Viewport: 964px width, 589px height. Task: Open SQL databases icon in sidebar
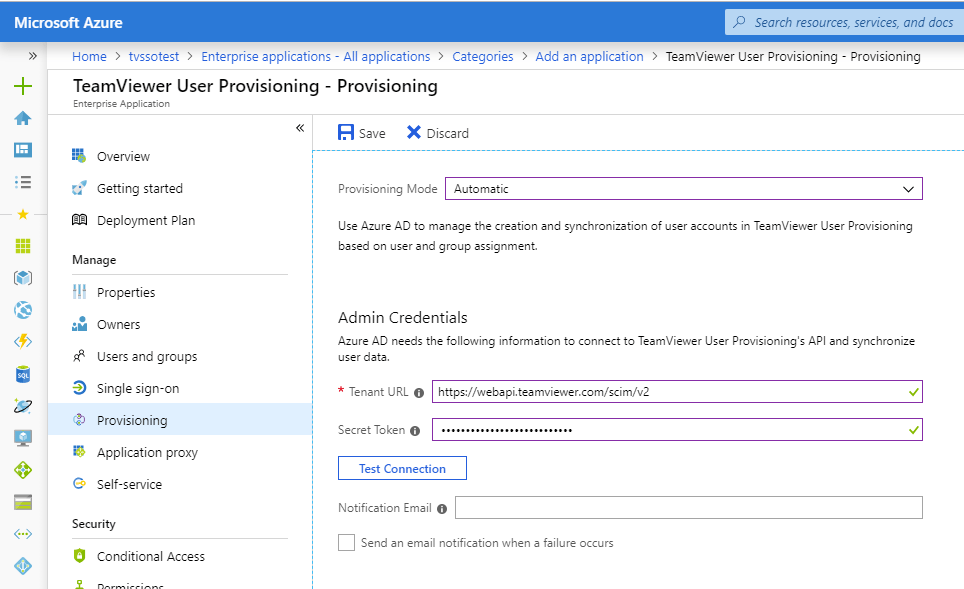(23, 374)
